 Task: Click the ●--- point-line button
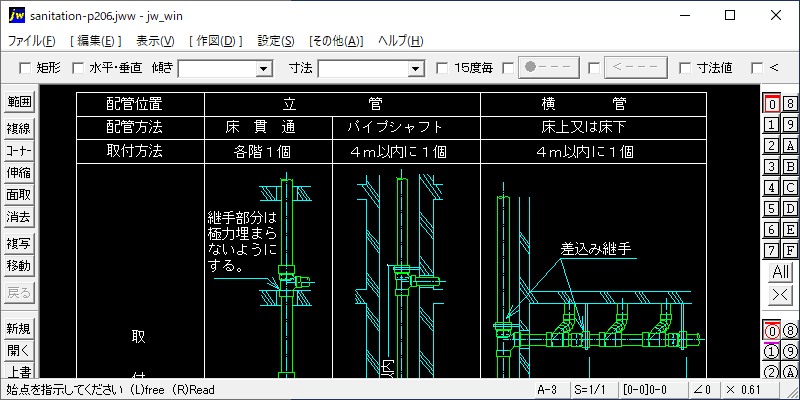[549, 67]
